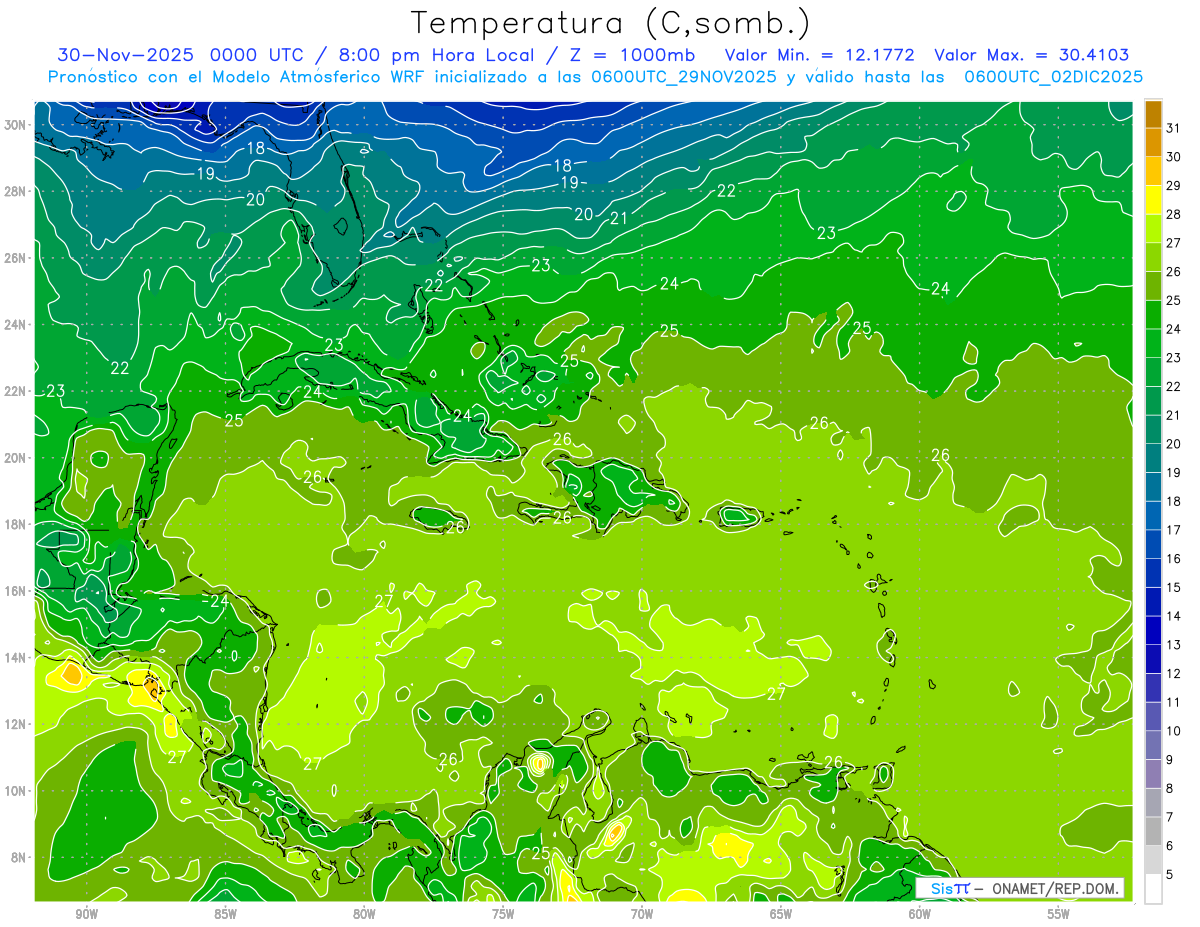1200x927 pixels.
Task: Click the longitude label 65W
Action: [781, 913]
